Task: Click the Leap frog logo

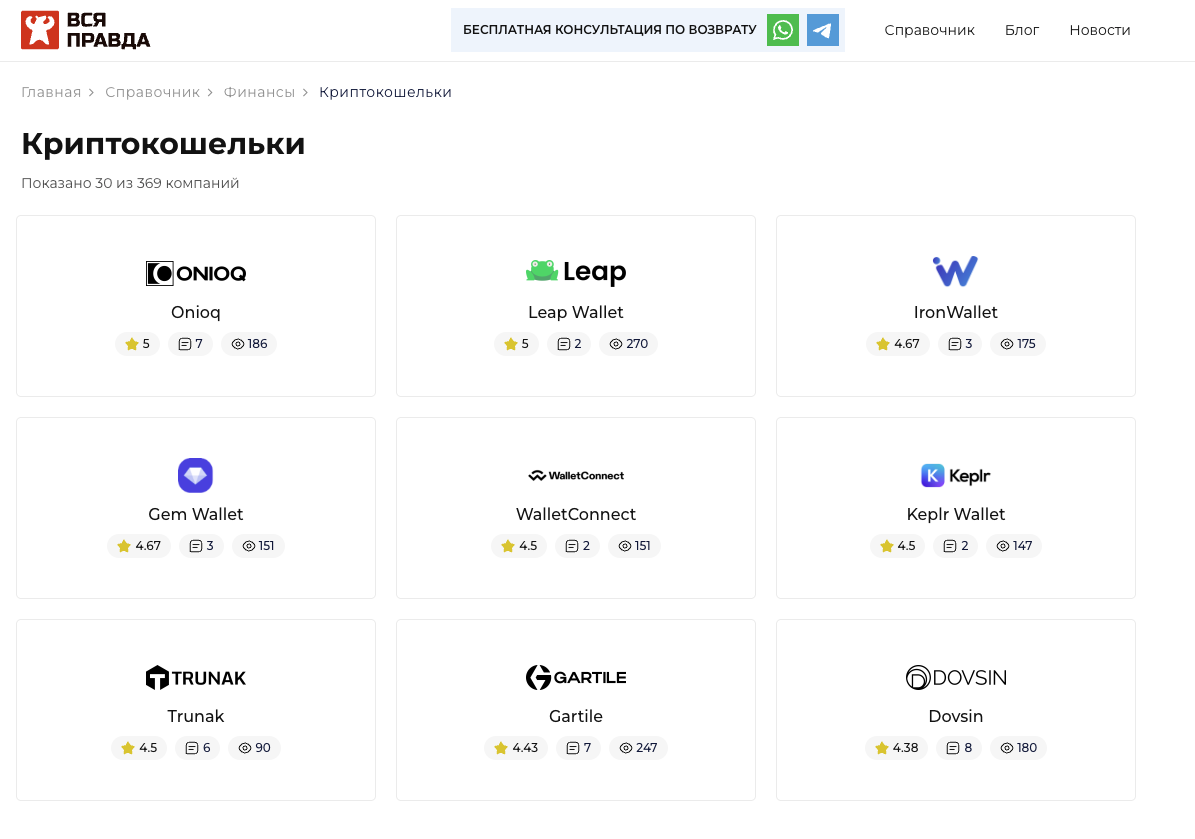Action: [576, 271]
